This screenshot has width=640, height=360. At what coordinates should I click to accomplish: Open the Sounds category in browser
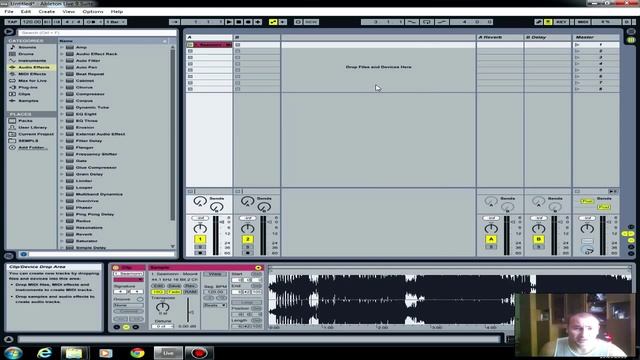pos(27,47)
